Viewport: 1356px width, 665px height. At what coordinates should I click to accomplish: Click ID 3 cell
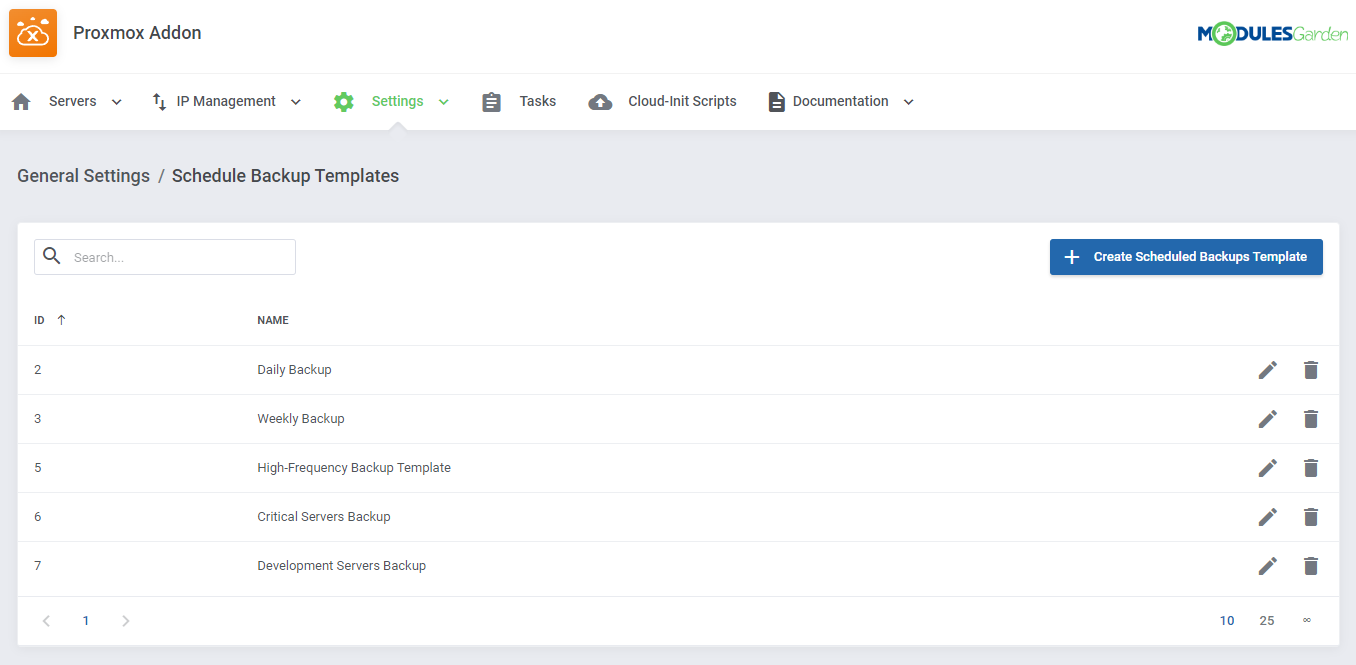pos(38,419)
